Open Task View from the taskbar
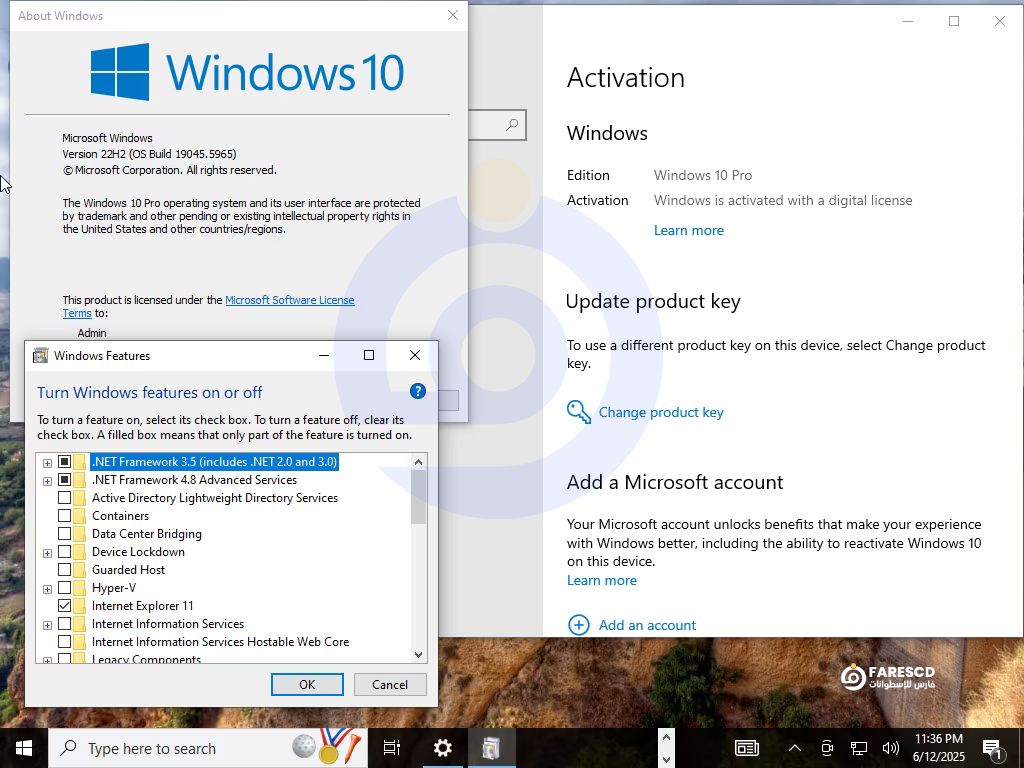The width and height of the screenshot is (1024, 768). (392, 748)
